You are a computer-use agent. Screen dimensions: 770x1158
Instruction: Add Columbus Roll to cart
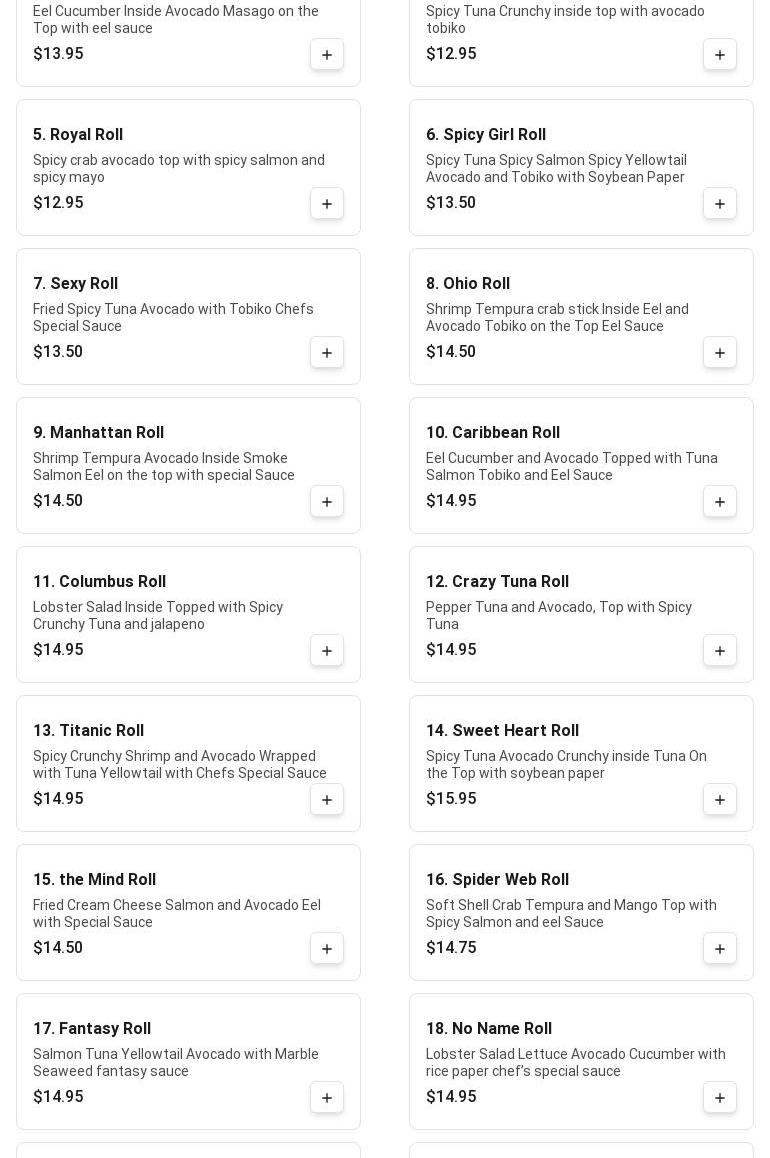point(327,651)
